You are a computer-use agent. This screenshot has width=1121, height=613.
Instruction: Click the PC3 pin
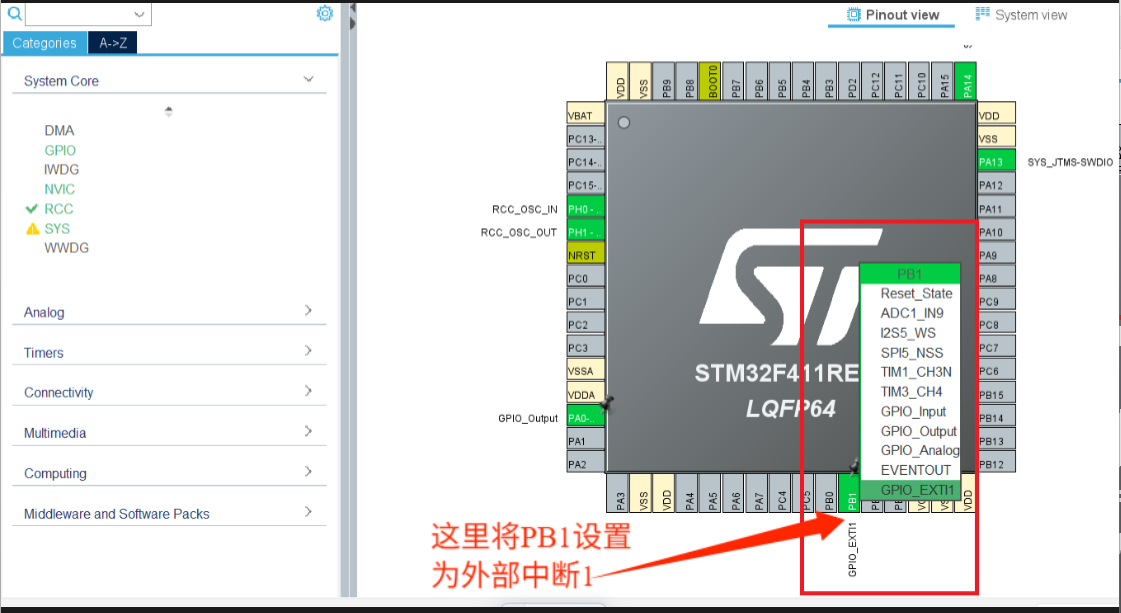coord(586,347)
